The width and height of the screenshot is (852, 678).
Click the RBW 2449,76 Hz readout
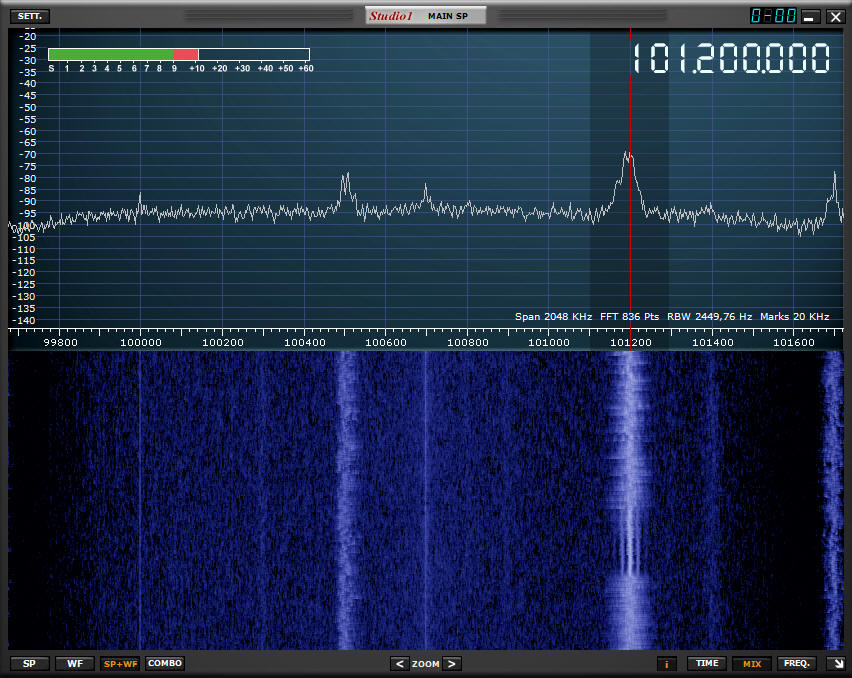tap(710, 317)
